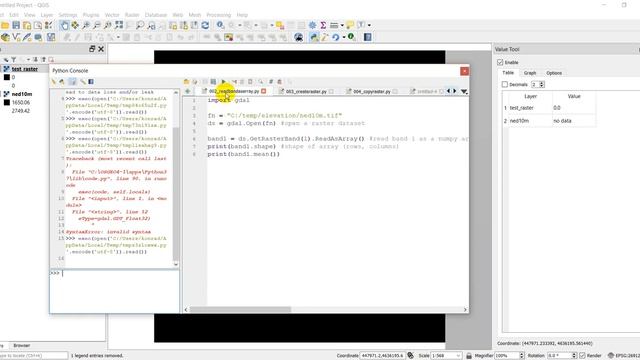The image size is (640, 360).
Task: Open the Scale combo box
Action: click(446, 356)
